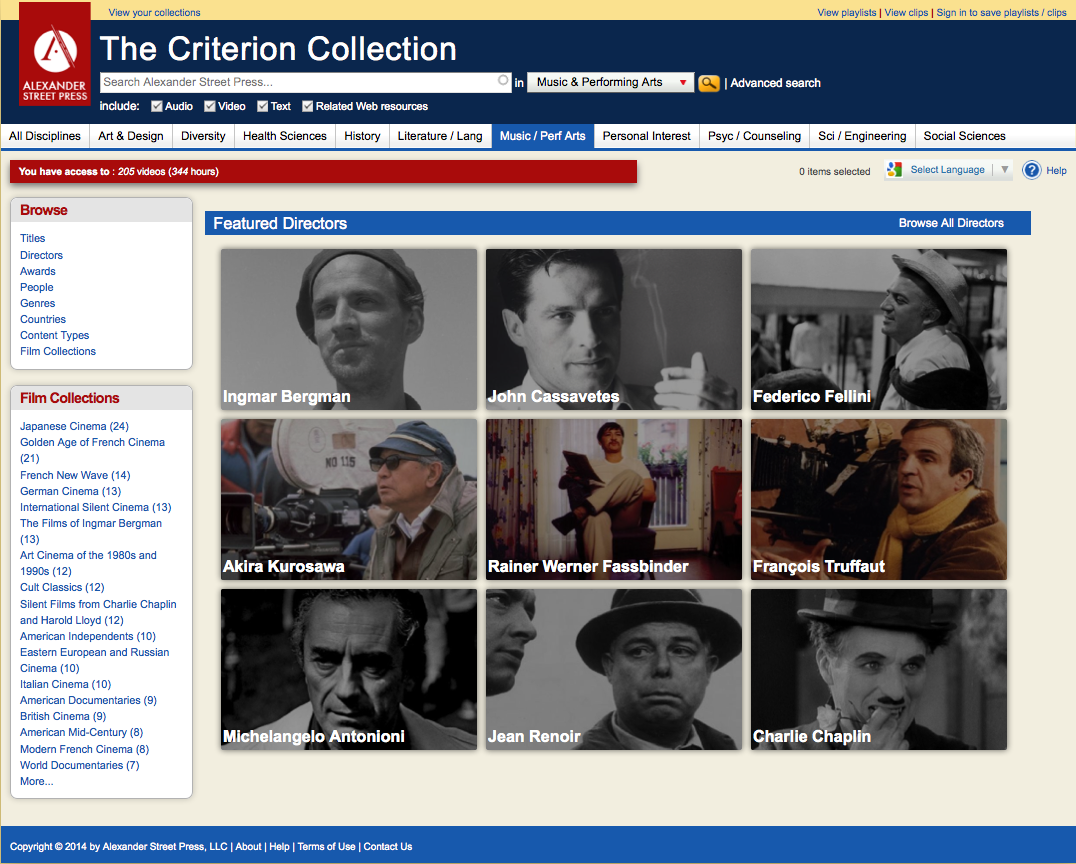
Task: Click the Advanced search link
Action: pyautogui.click(x=775, y=83)
